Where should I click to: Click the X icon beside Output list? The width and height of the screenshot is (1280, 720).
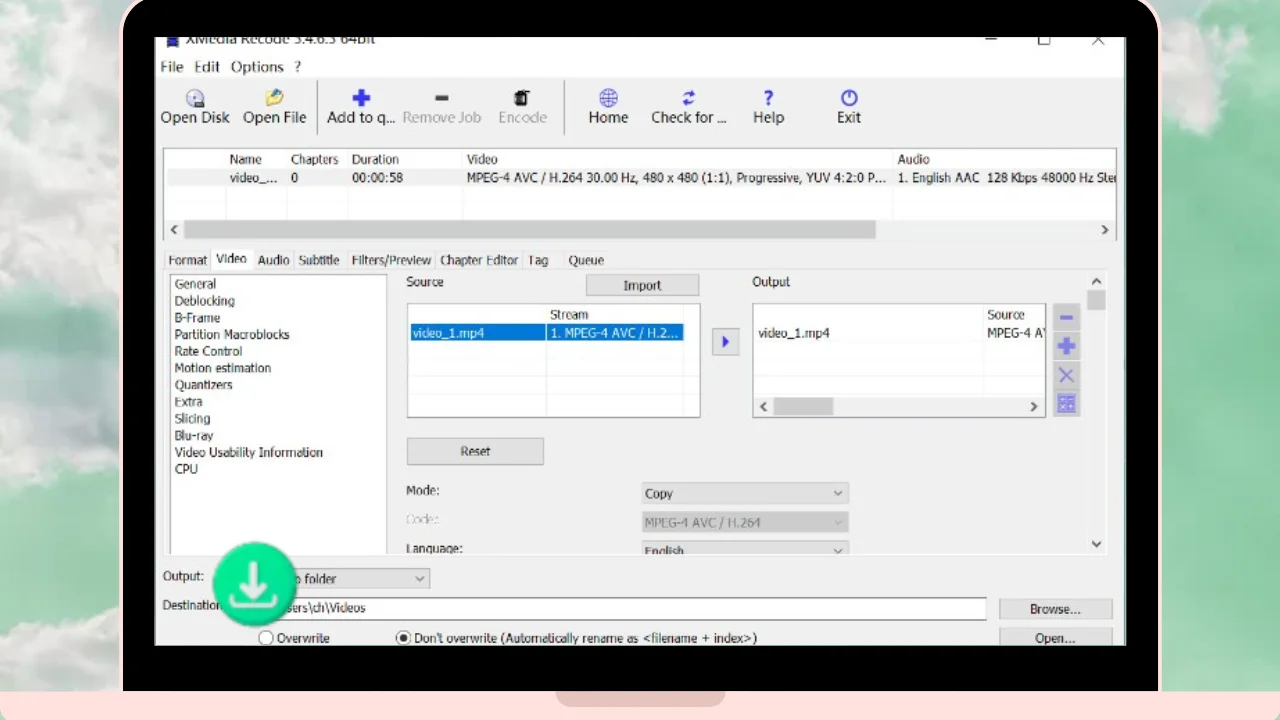tap(1066, 375)
